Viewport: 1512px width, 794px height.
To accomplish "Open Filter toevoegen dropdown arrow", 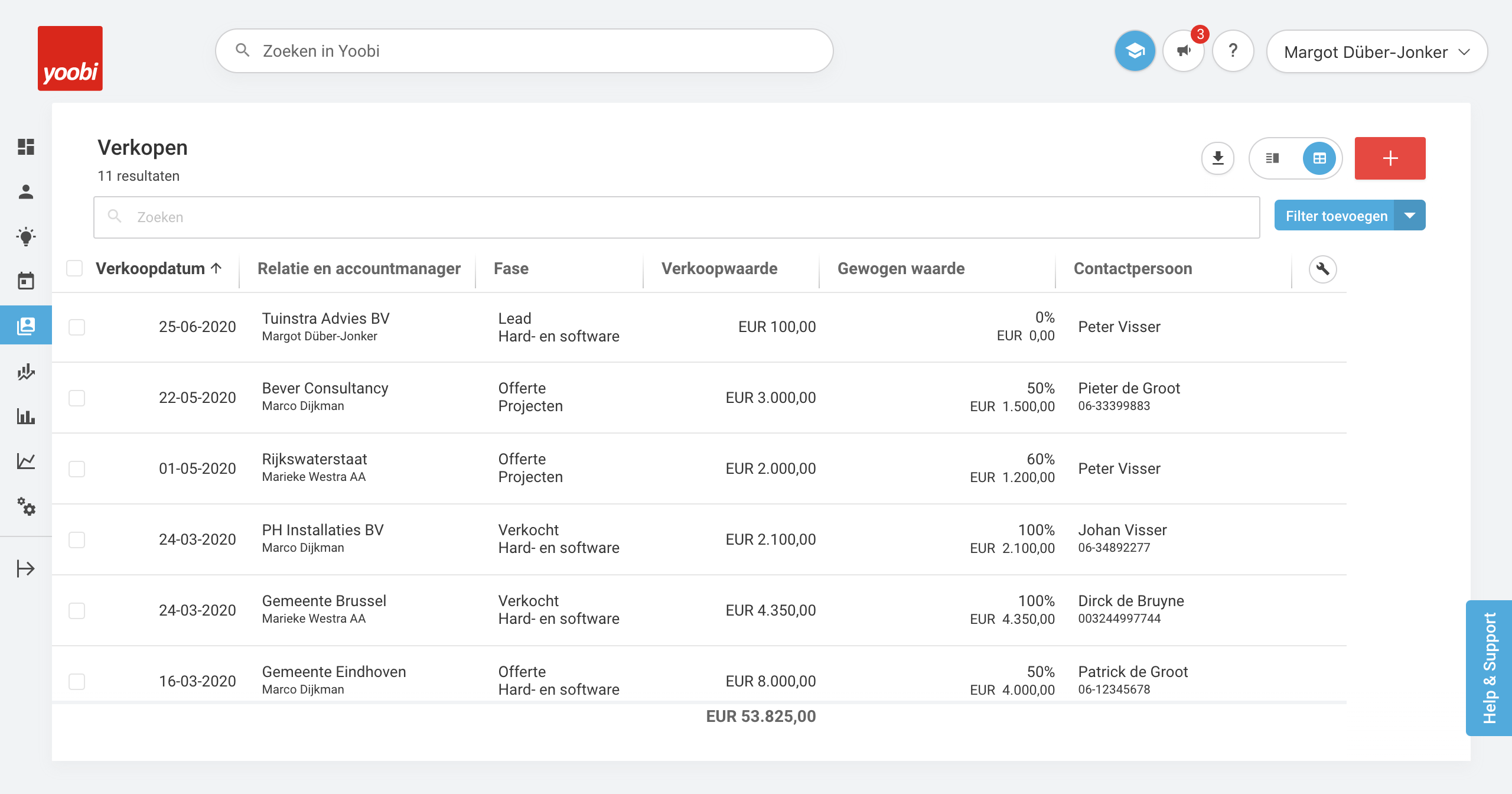I will pos(1410,216).
